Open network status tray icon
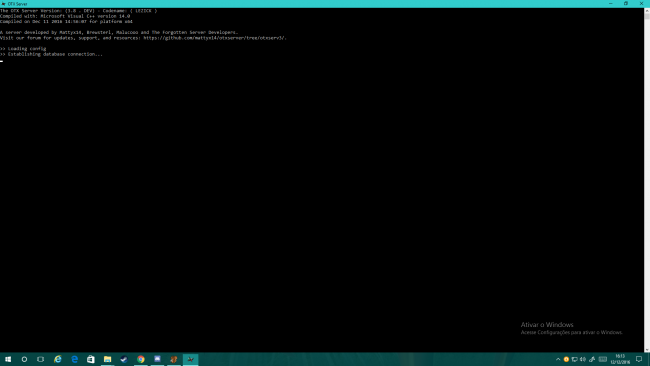This screenshot has width=650, height=366. coord(575,359)
